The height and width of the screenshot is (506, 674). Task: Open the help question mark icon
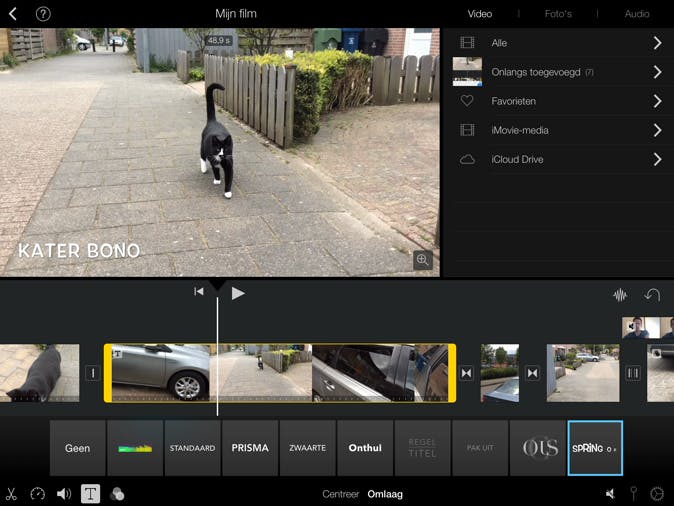click(43, 14)
